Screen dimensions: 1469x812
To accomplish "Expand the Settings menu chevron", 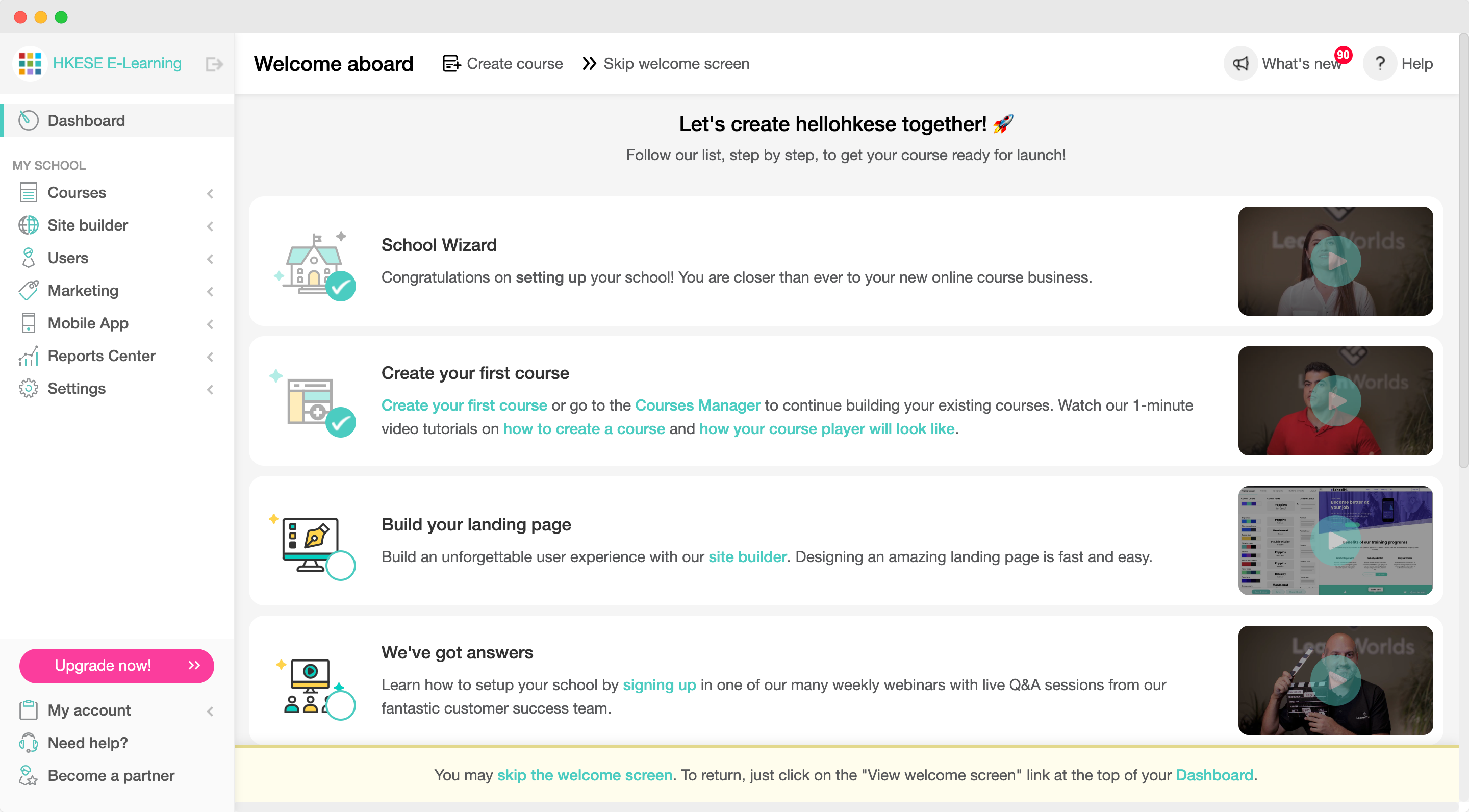I will (x=210, y=389).
